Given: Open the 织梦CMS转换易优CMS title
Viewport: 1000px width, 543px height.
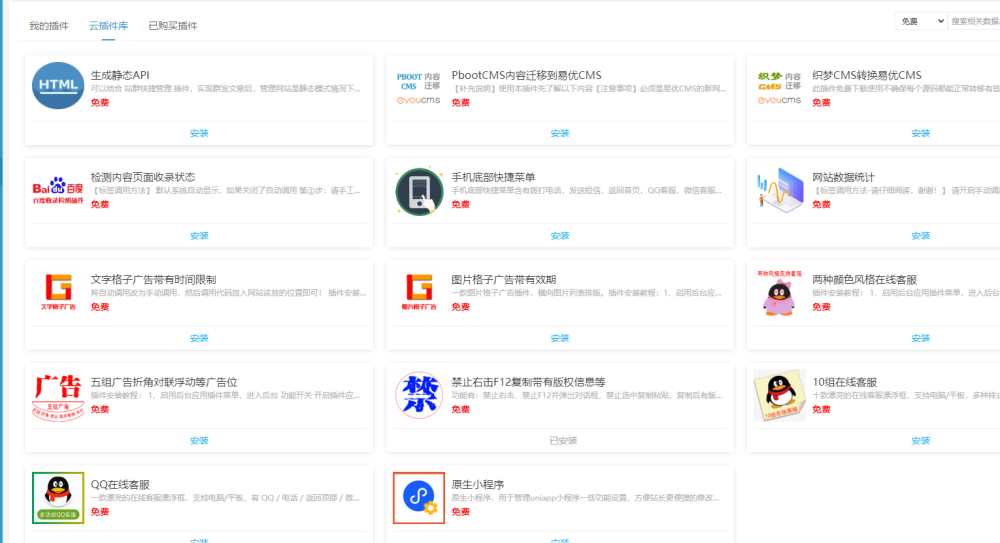Looking at the screenshot, I should click(x=867, y=75).
